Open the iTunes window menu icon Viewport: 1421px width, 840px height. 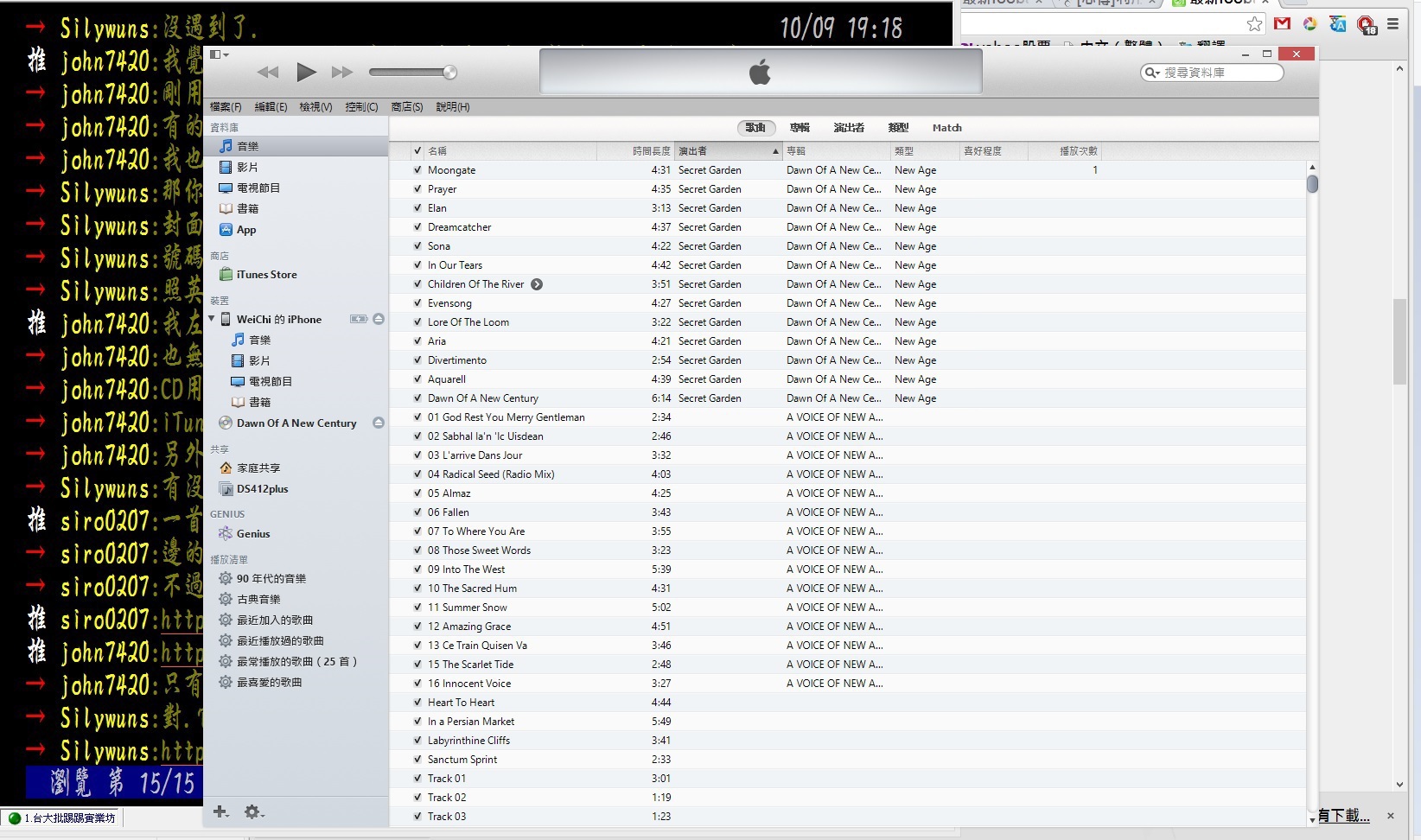point(220,54)
